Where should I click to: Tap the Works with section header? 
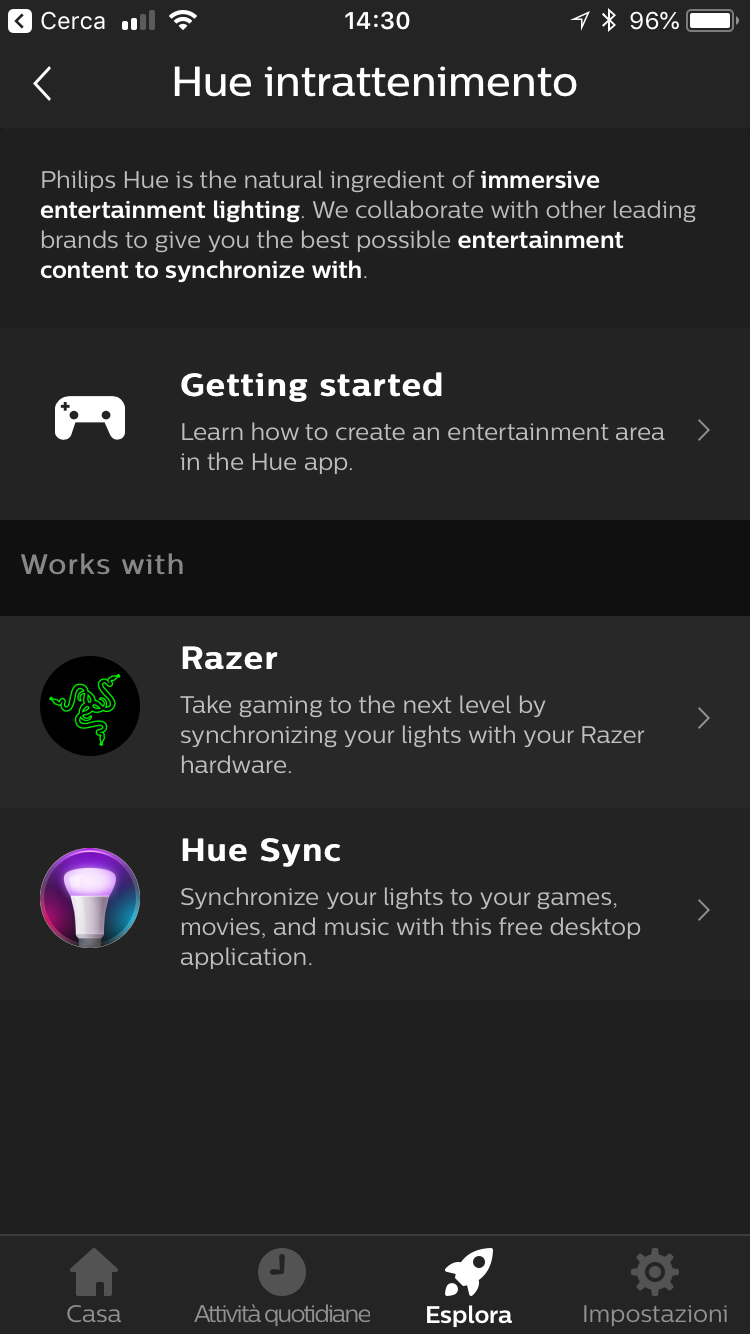tap(102, 565)
